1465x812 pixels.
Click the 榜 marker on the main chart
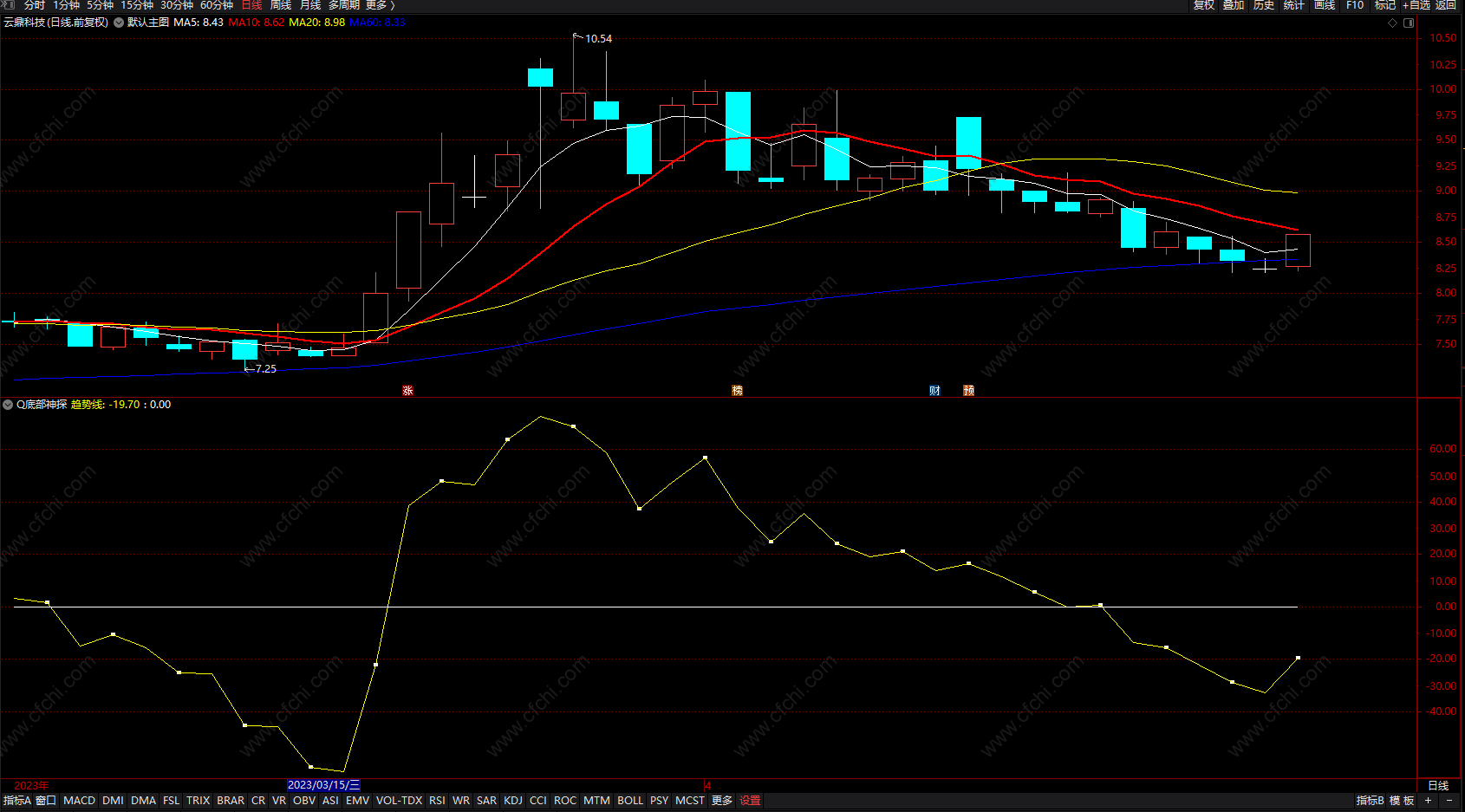(737, 391)
